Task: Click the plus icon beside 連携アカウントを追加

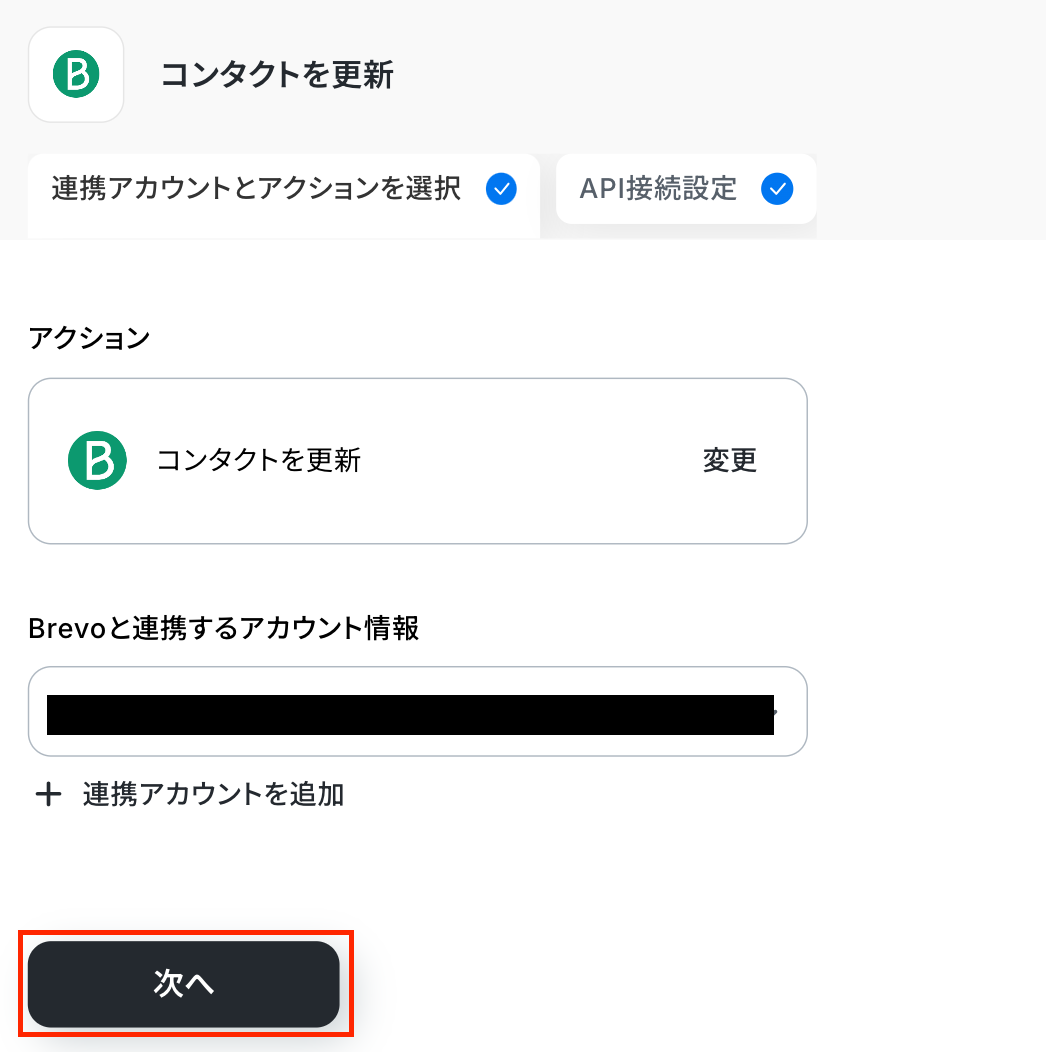Action: [x=48, y=795]
